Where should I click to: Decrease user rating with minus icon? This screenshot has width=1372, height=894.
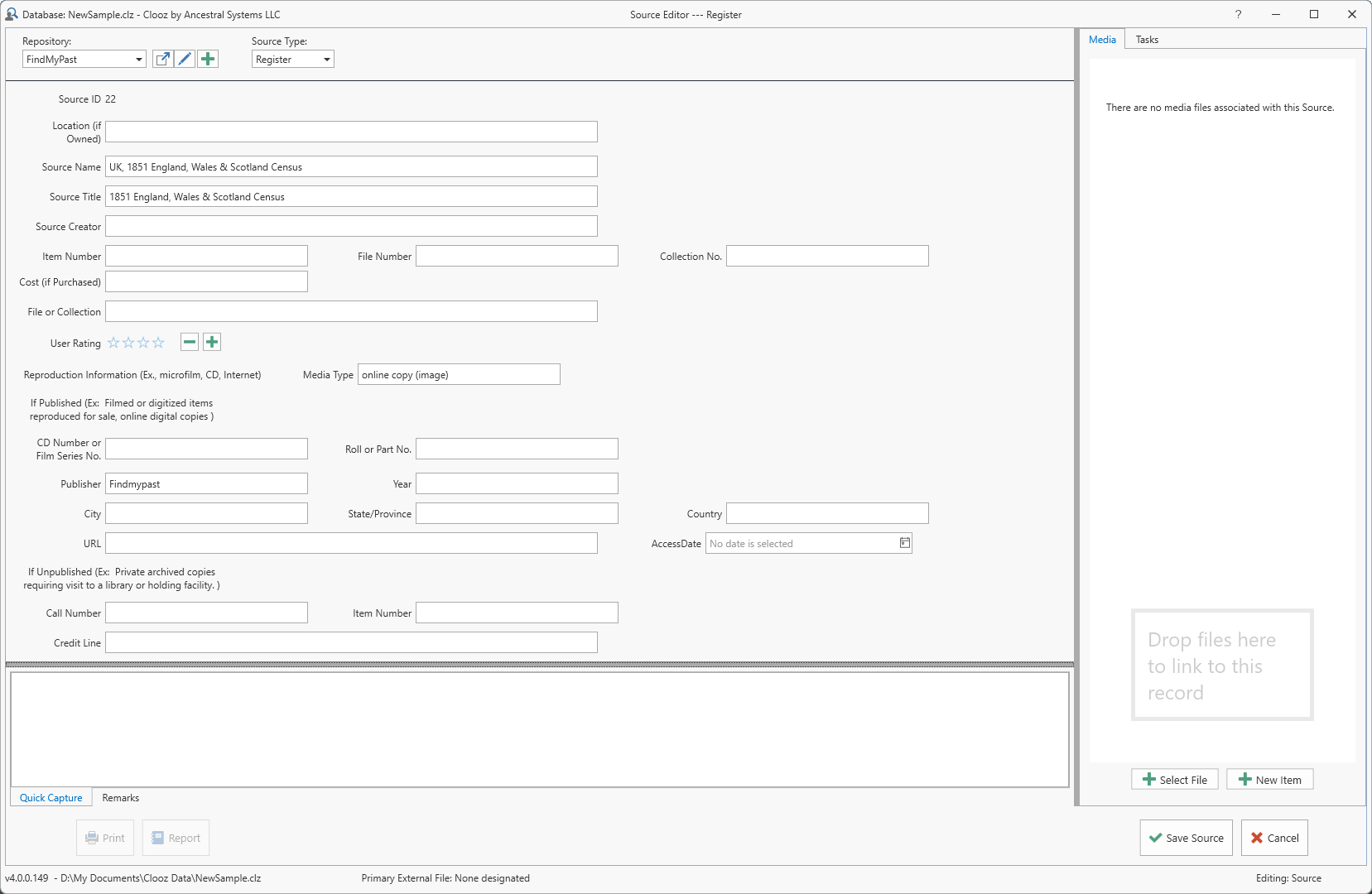click(190, 343)
